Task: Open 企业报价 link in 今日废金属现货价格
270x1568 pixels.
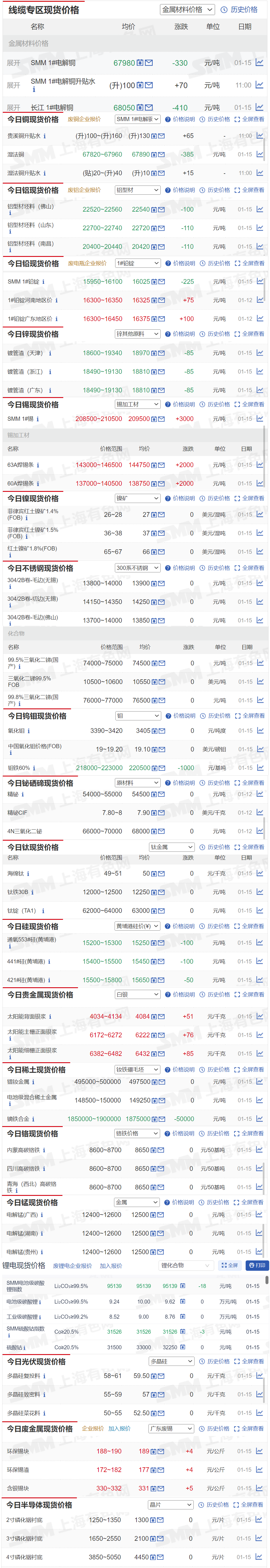Action: point(93,1429)
